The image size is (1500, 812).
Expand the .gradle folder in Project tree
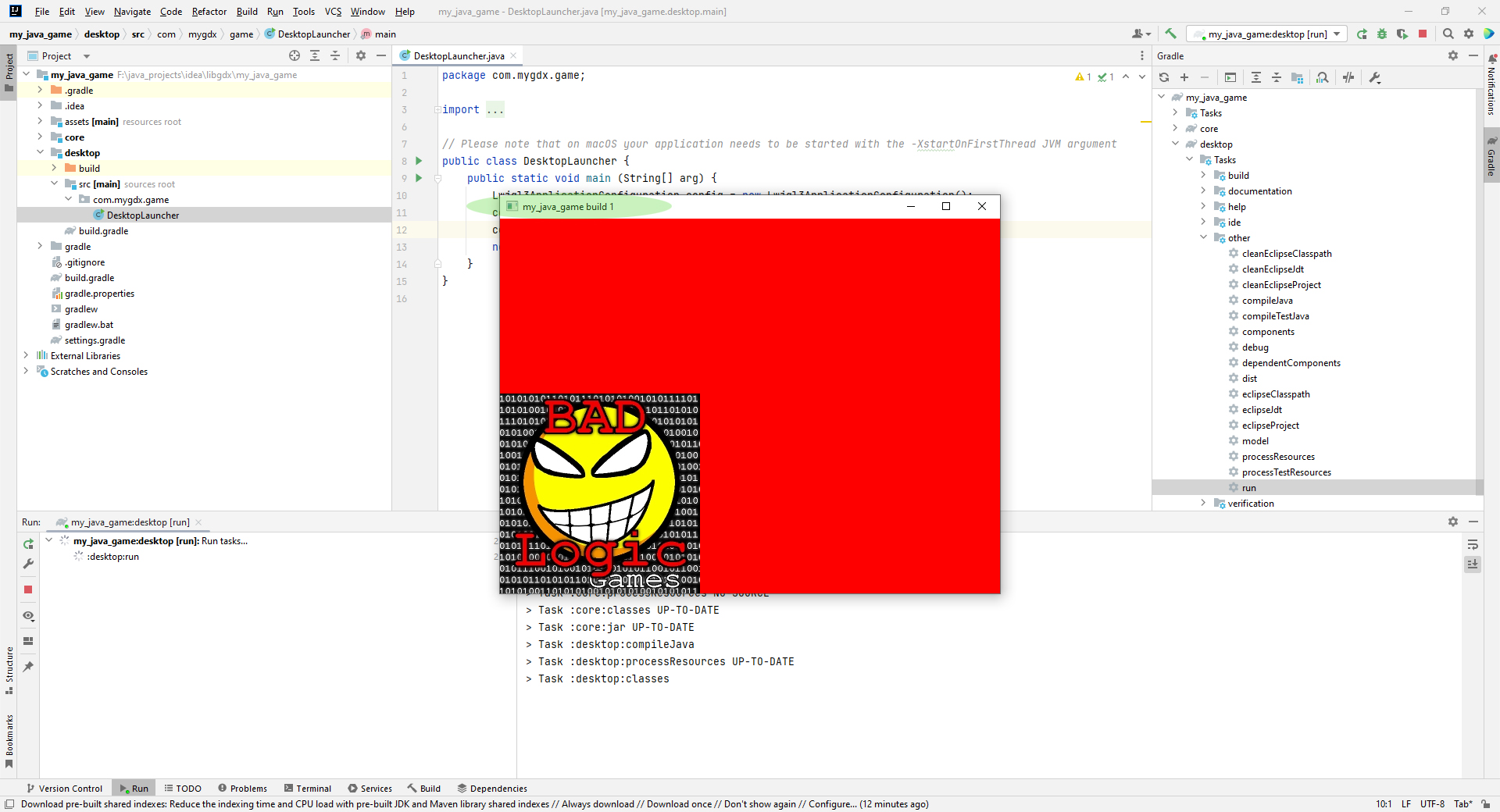(x=40, y=90)
